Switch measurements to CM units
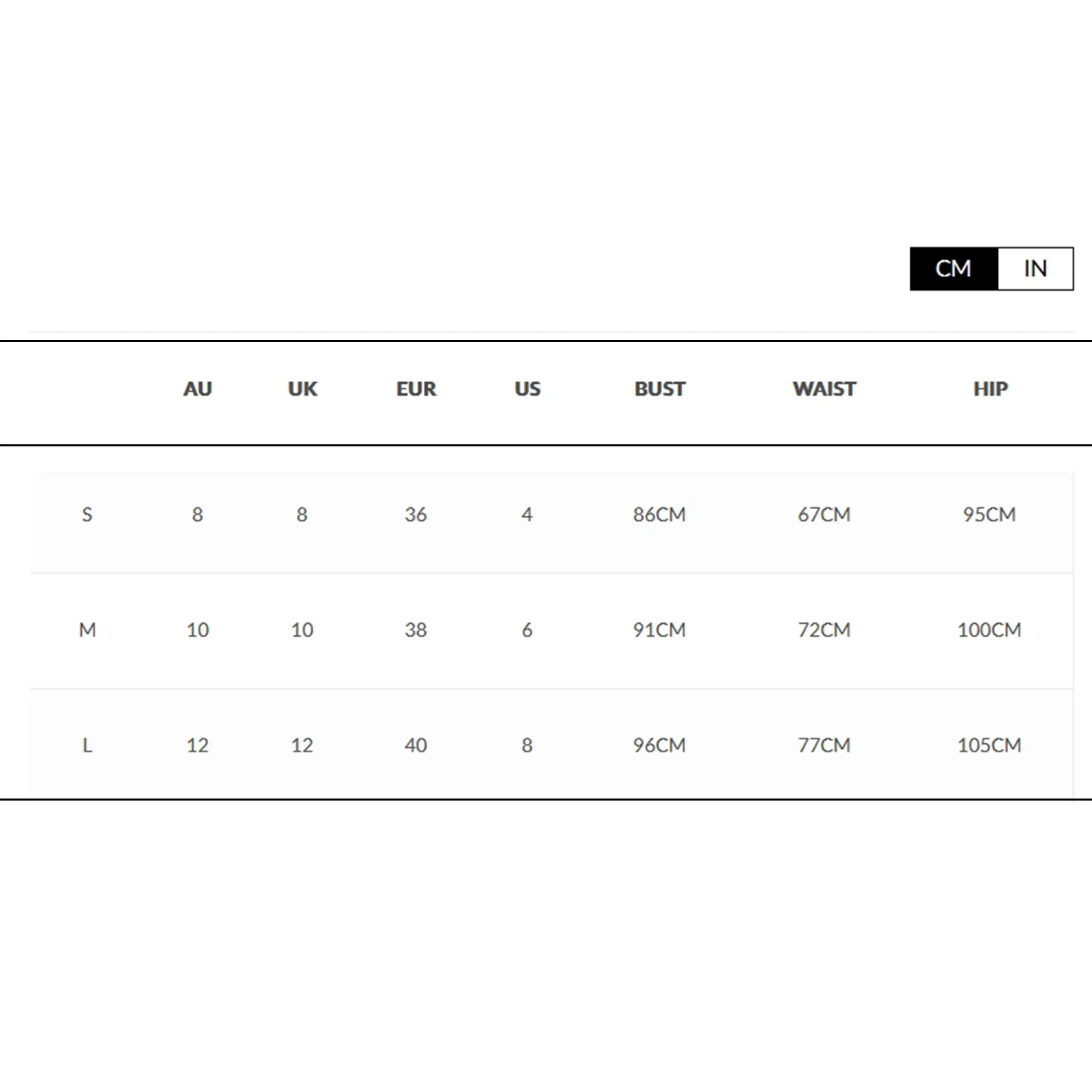The image size is (1092, 1092). [x=953, y=269]
